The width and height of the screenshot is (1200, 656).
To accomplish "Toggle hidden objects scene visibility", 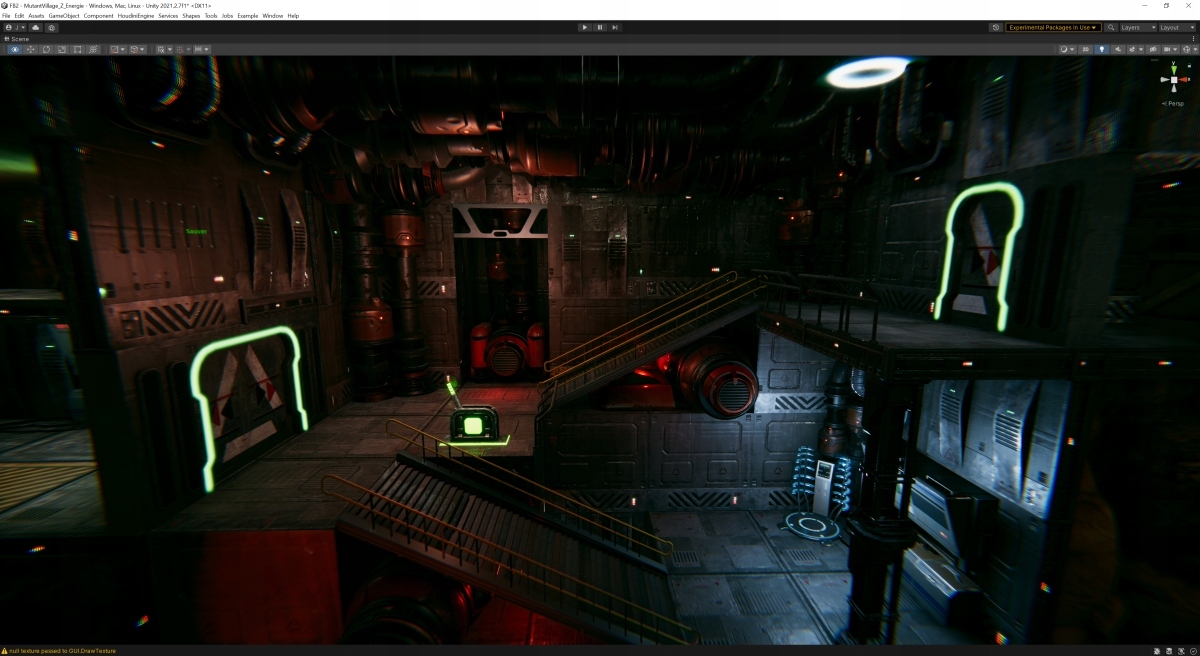I will (1151, 49).
